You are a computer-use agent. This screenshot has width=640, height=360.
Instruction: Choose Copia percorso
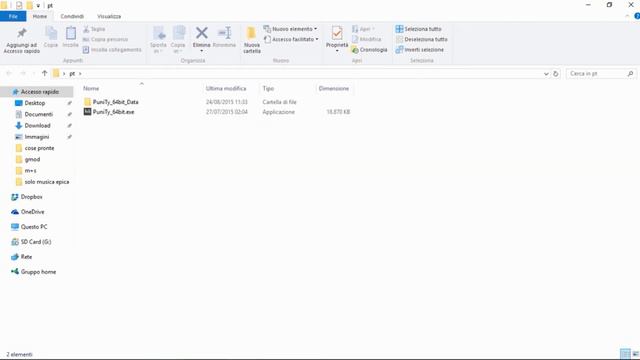pyautogui.click(x=105, y=39)
